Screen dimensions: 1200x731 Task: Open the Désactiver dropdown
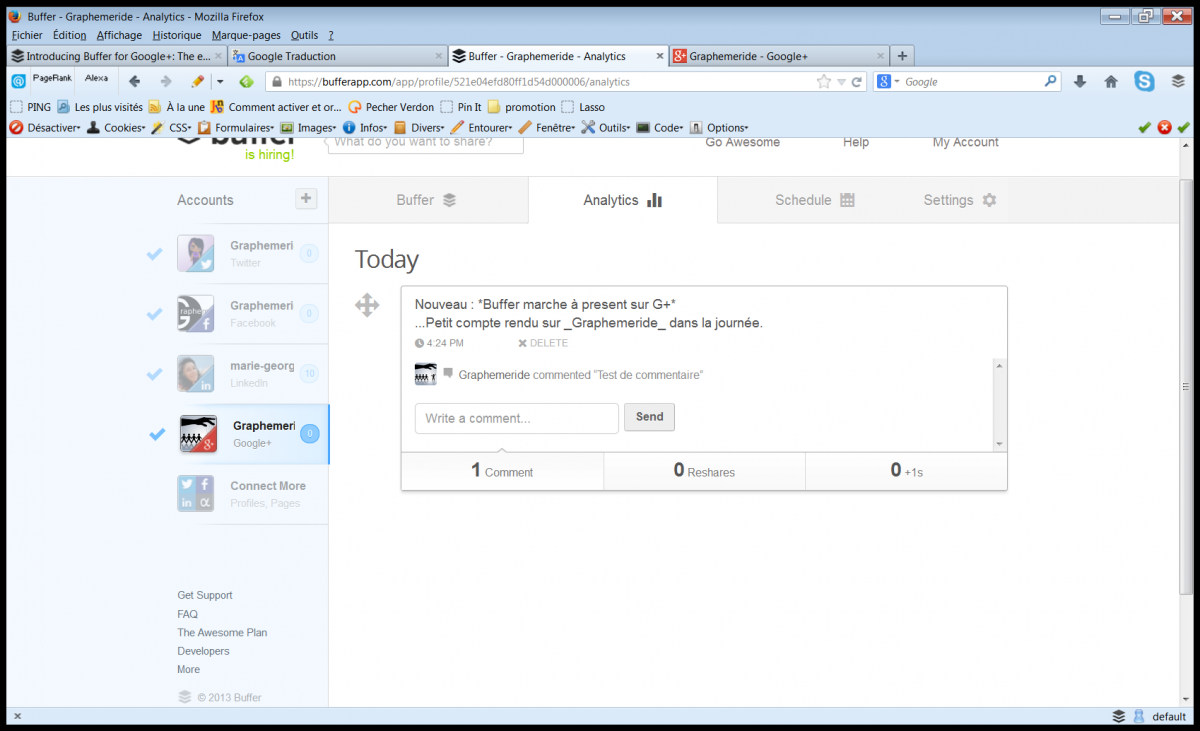(45, 128)
